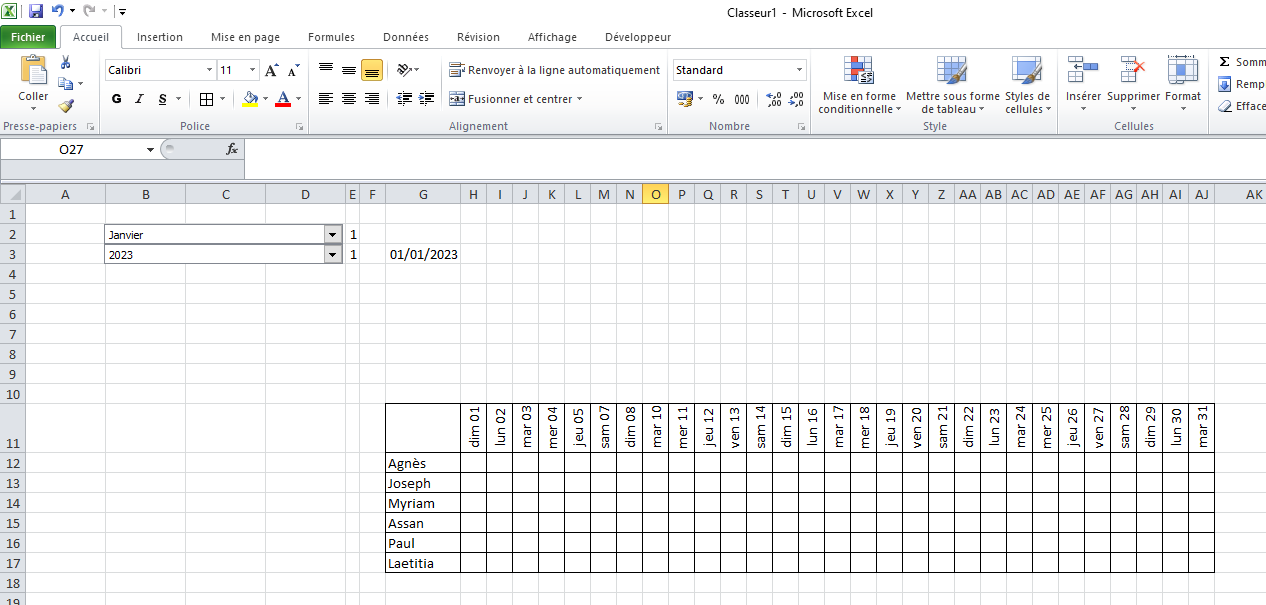Image resolution: width=1266 pixels, height=605 pixels.
Task: Switch to the Formules tab
Action: (x=331, y=37)
